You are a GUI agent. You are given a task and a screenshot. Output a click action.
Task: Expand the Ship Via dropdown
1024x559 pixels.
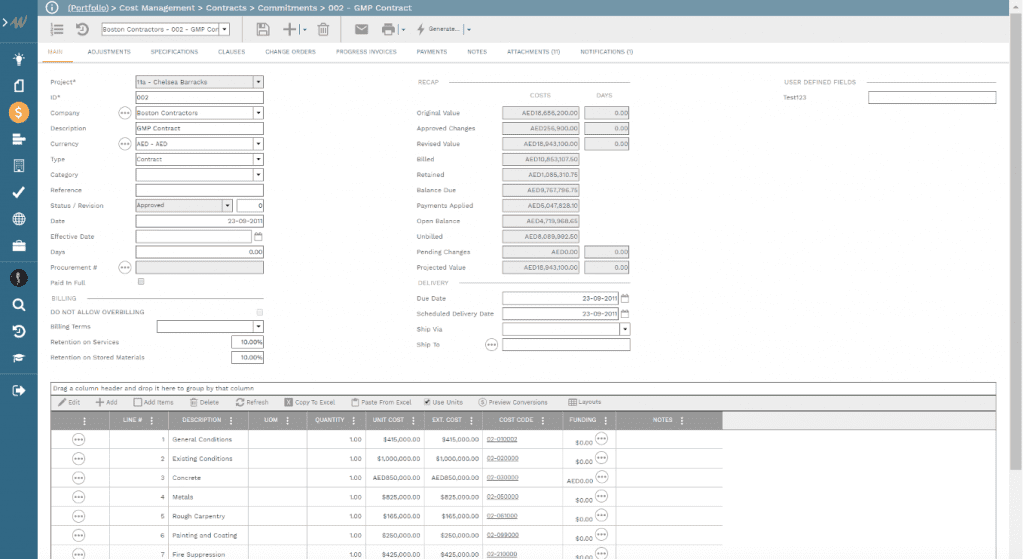(625, 329)
